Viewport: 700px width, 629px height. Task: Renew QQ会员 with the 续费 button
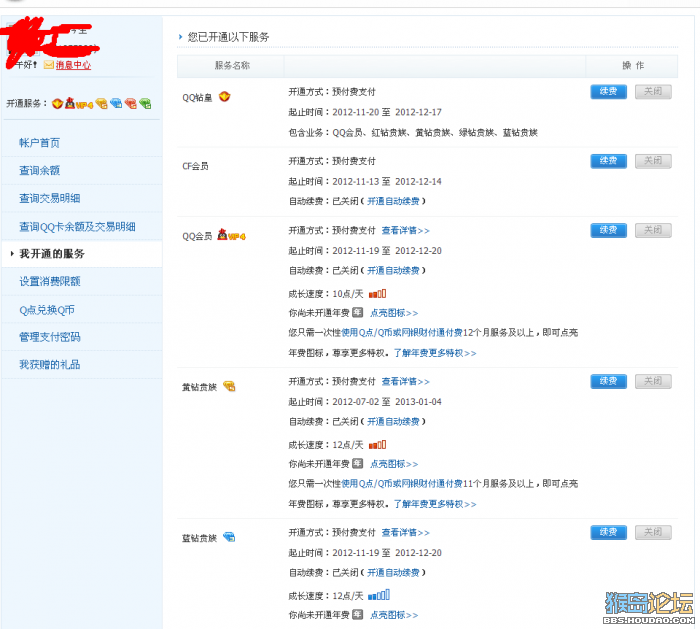coord(608,230)
